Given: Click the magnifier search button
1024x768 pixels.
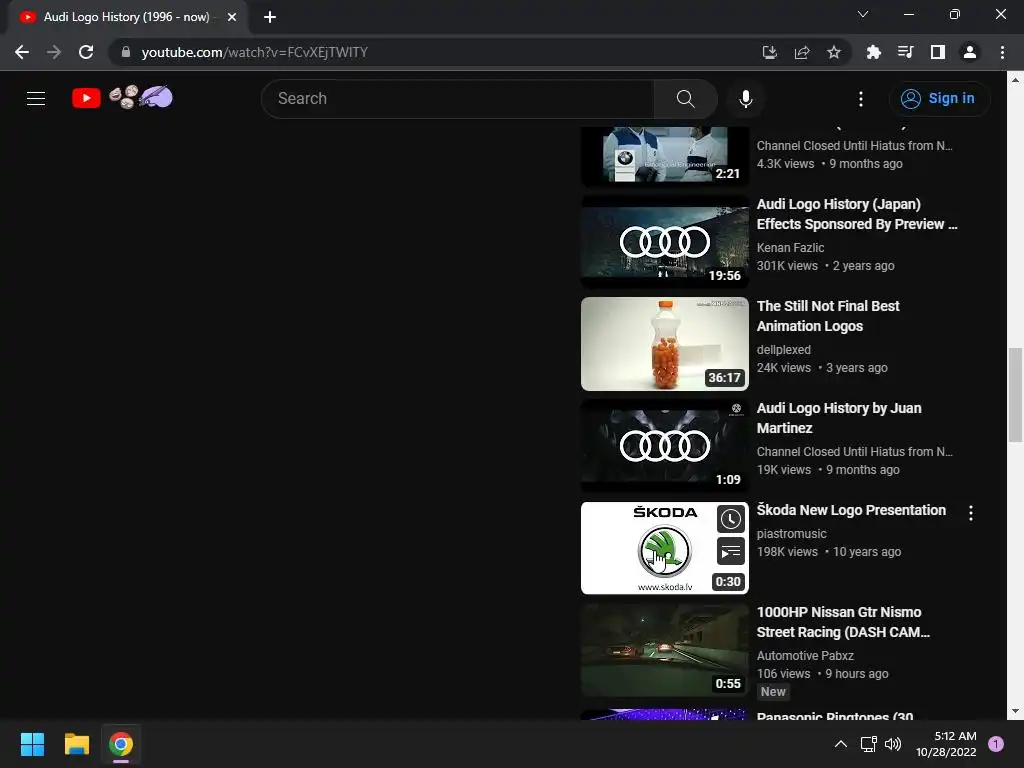Looking at the screenshot, I should point(685,99).
